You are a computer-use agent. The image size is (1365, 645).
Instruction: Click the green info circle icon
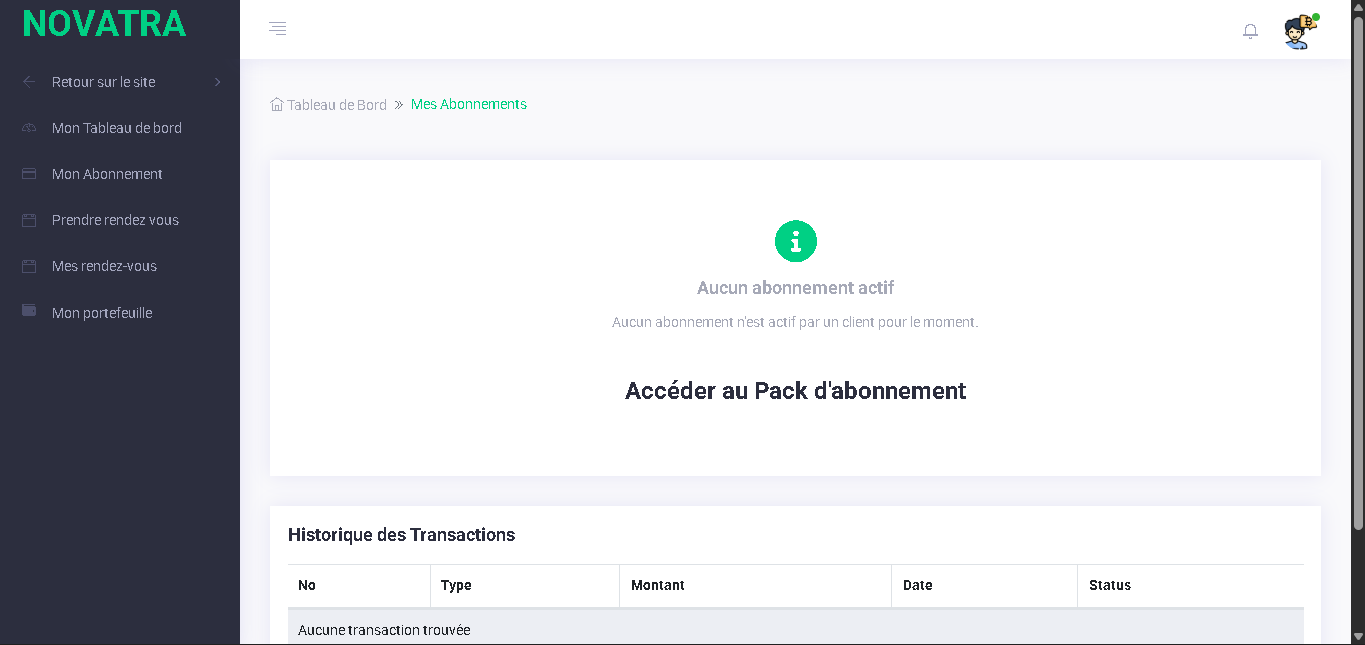796,241
